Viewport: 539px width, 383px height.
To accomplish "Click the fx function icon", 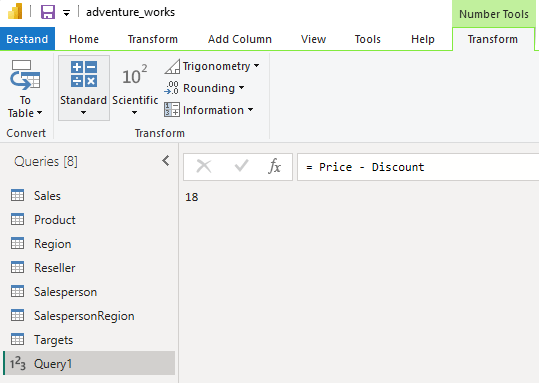I will [275, 167].
